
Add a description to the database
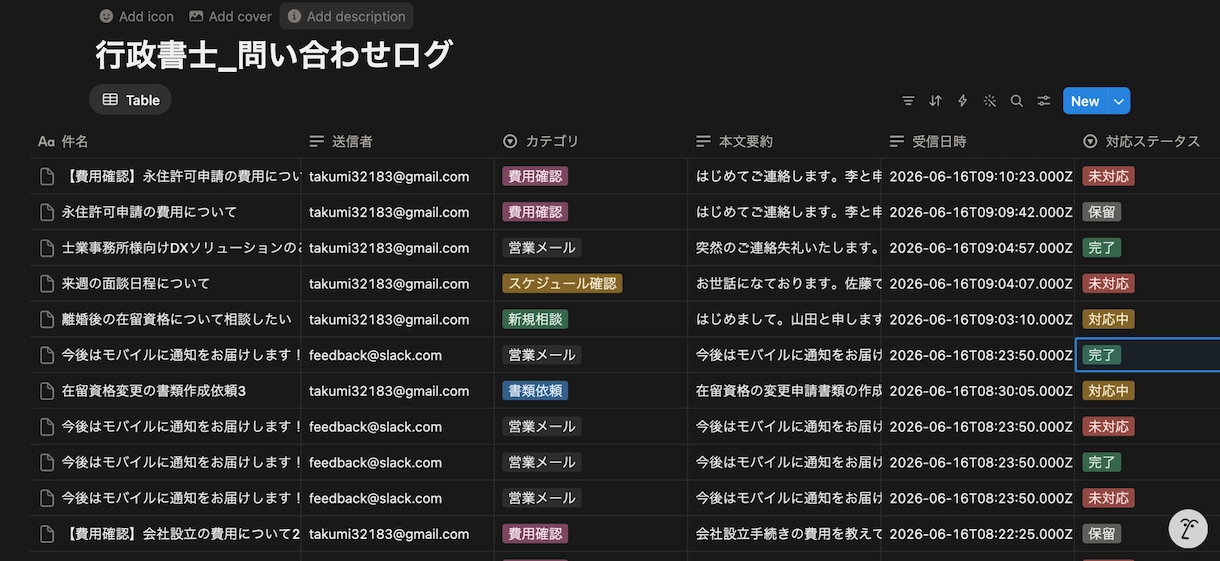(347, 16)
